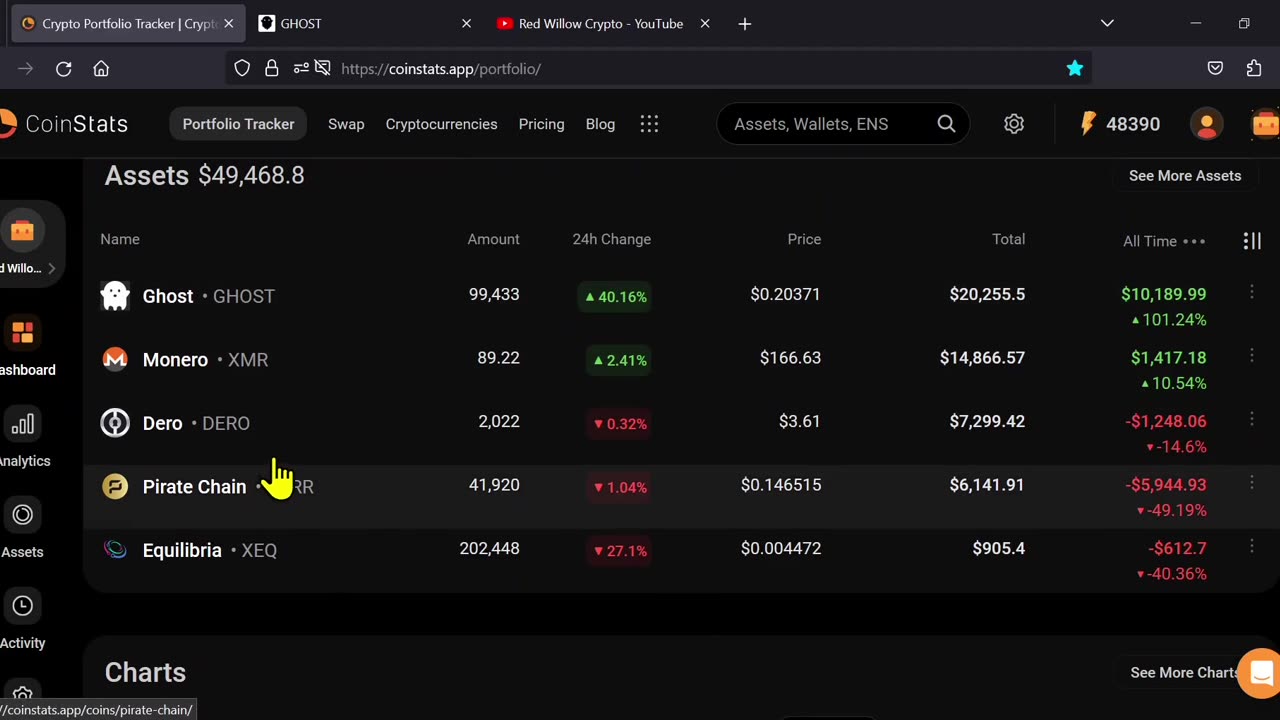This screenshot has height=720, width=1280.
Task: Click the Ghost 40.16% change badge
Action: [x=616, y=297]
